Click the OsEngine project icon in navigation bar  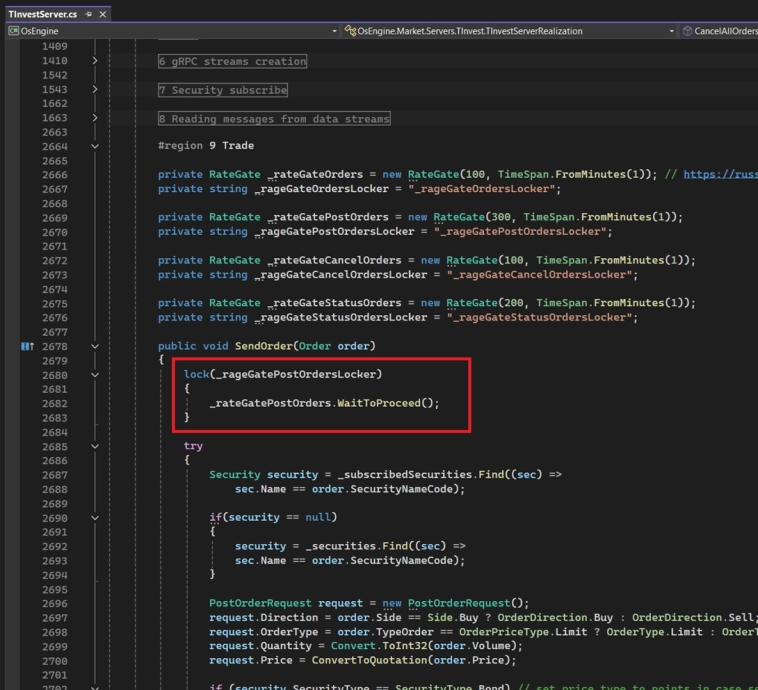click(14, 31)
